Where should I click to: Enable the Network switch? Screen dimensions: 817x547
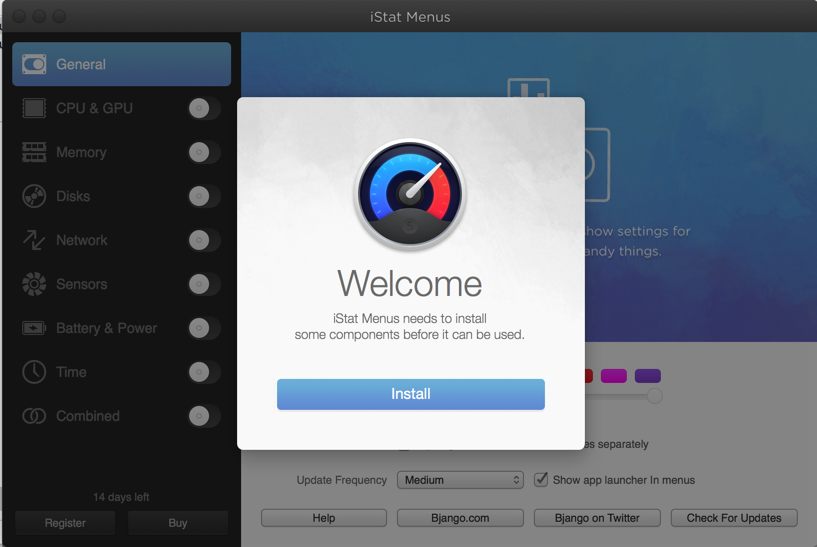pyautogui.click(x=204, y=240)
